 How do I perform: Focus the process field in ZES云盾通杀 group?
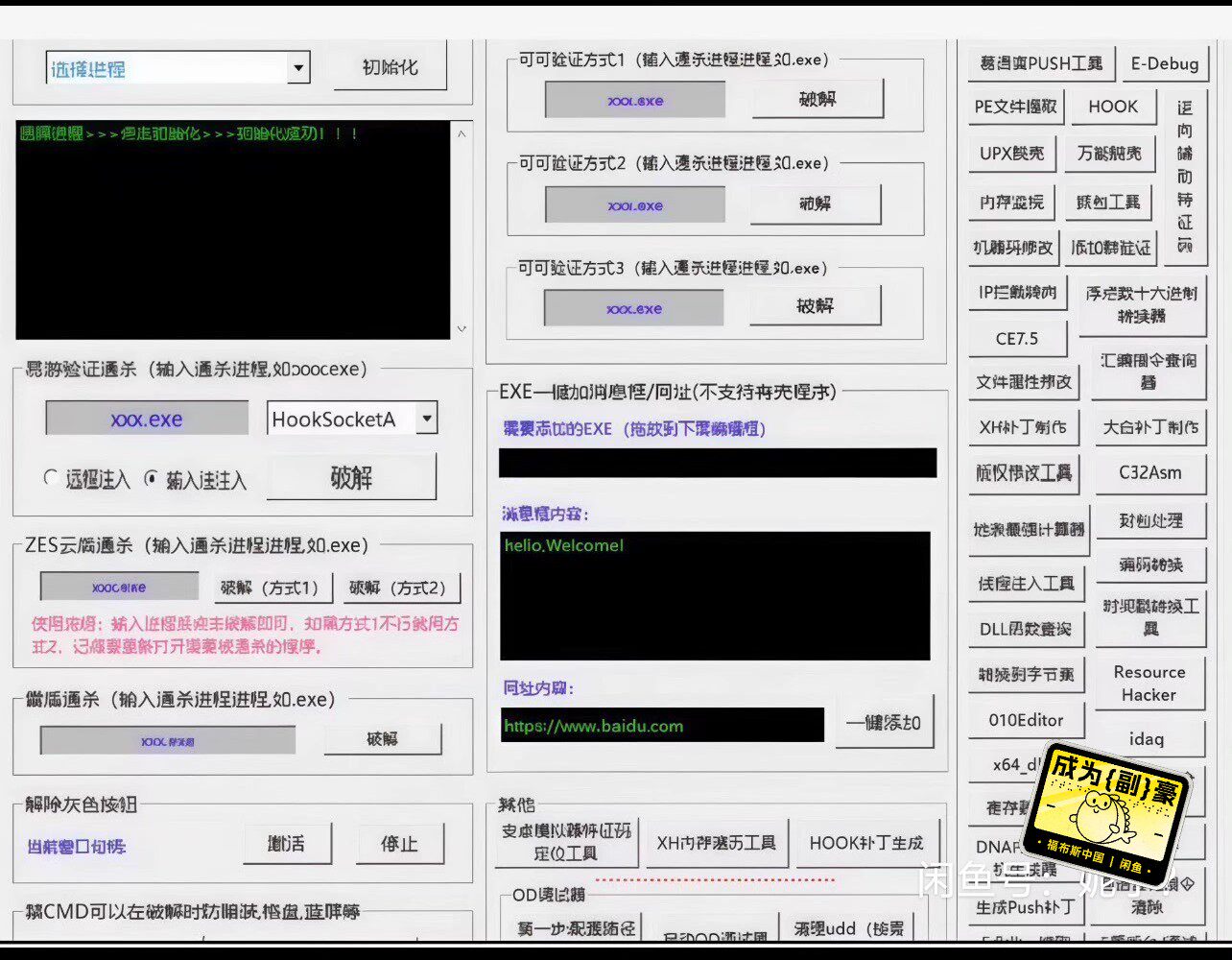119,587
